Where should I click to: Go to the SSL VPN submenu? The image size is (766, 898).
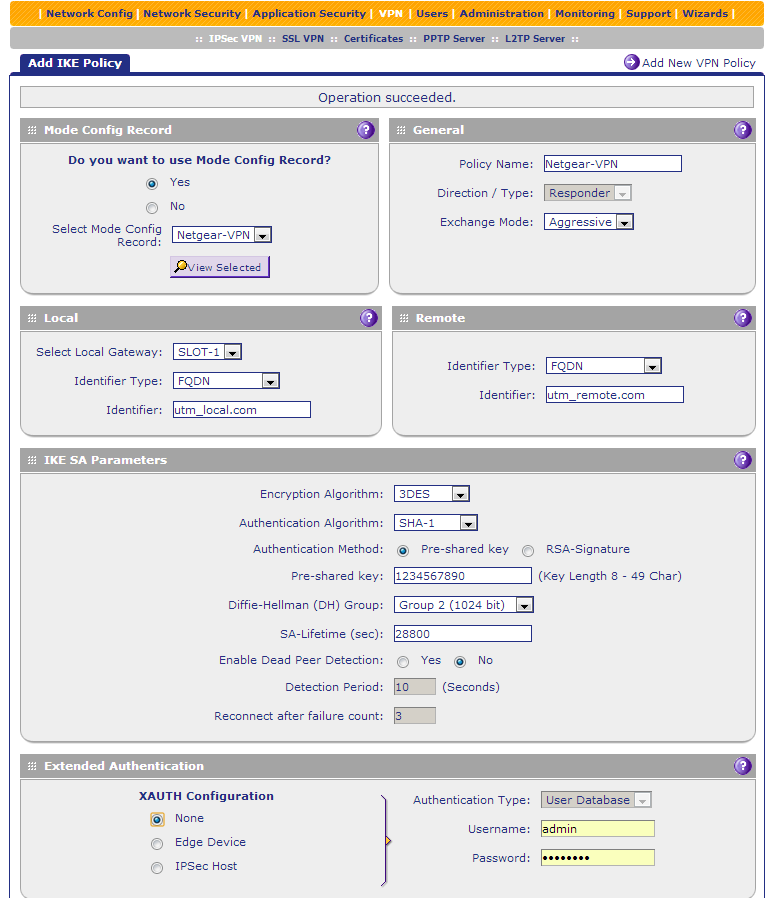click(x=302, y=38)
